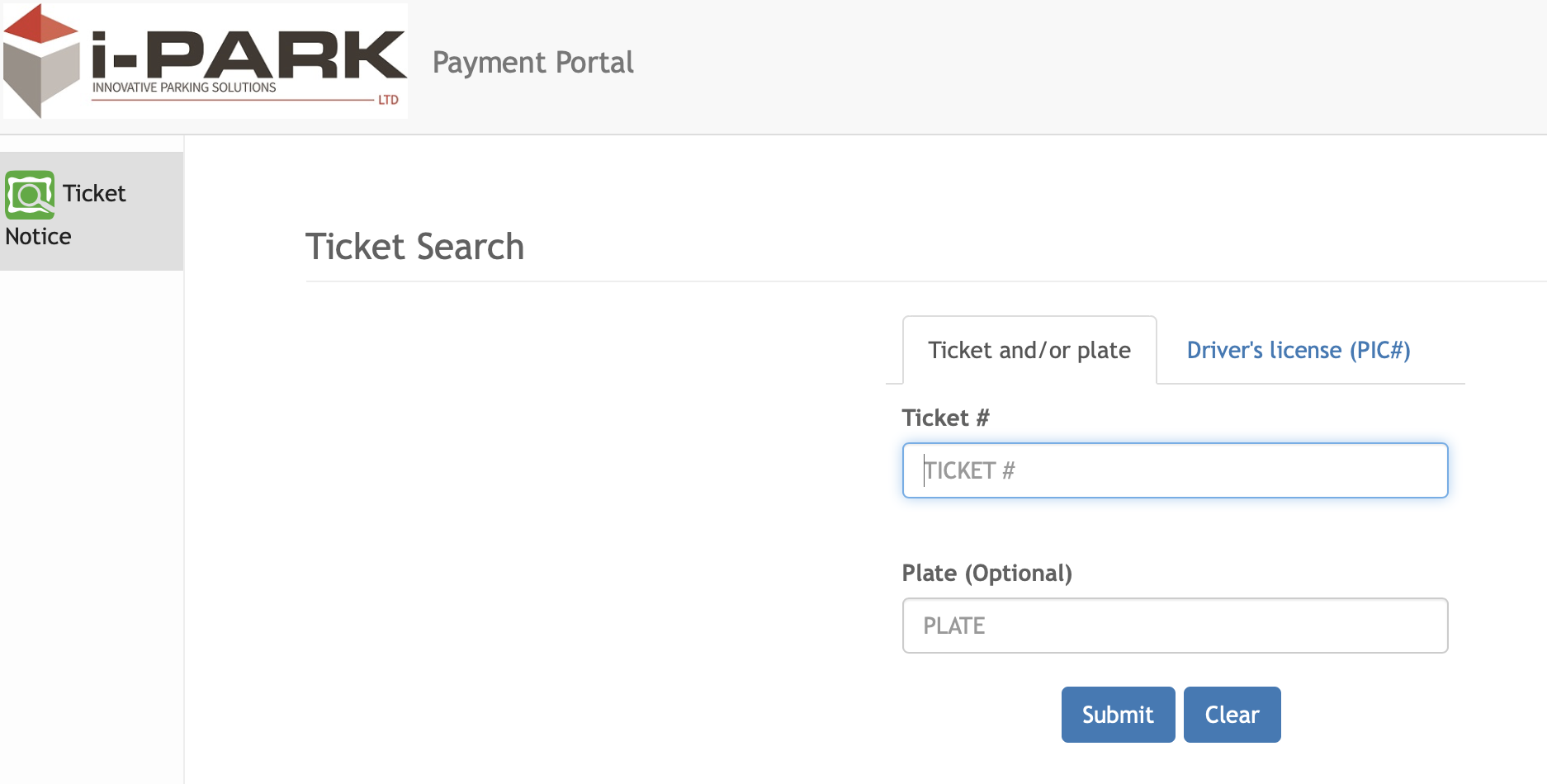Click into the Plate text field

1174,626
